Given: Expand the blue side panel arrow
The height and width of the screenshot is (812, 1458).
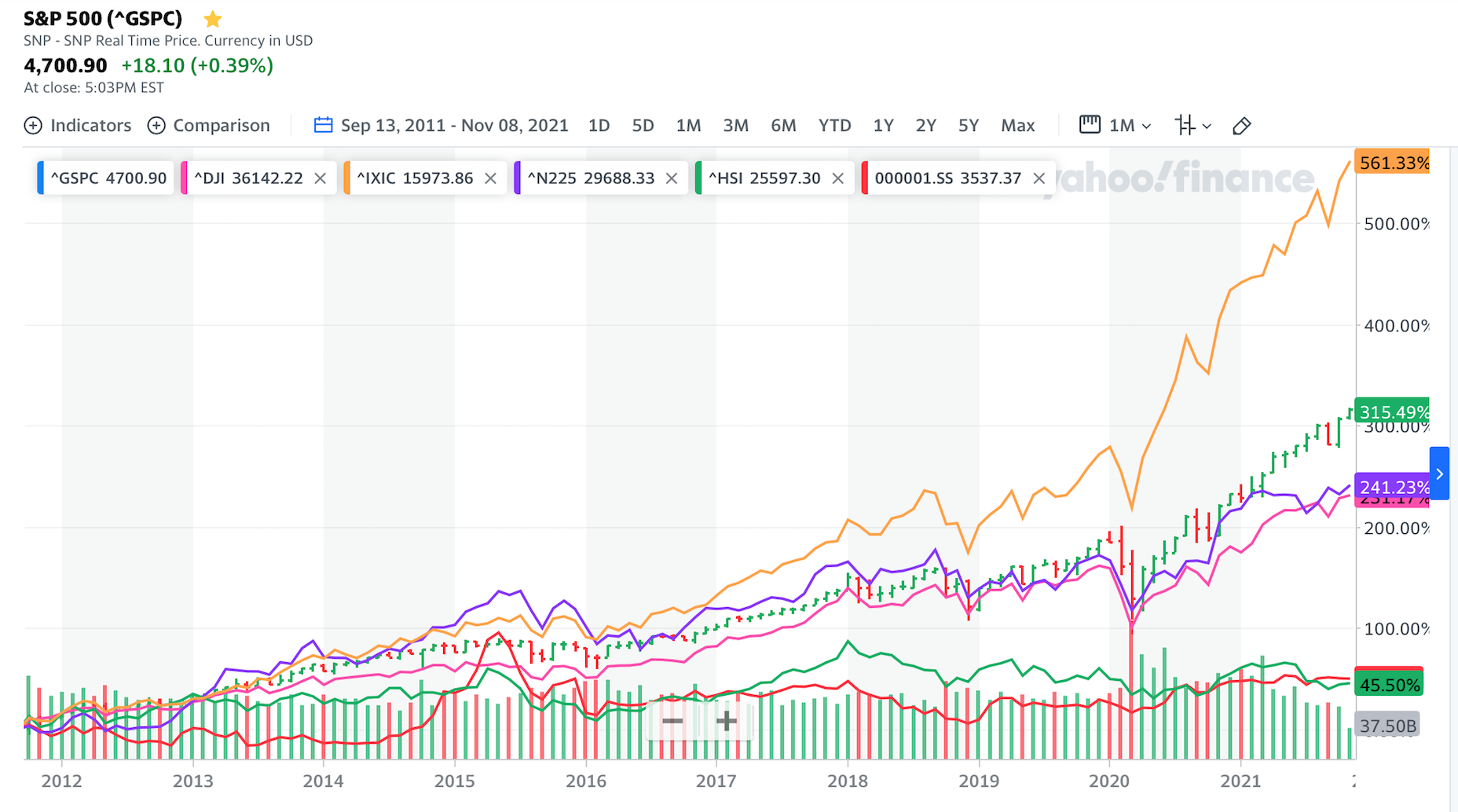Looking at the screenshot, I should [1439, 474].
